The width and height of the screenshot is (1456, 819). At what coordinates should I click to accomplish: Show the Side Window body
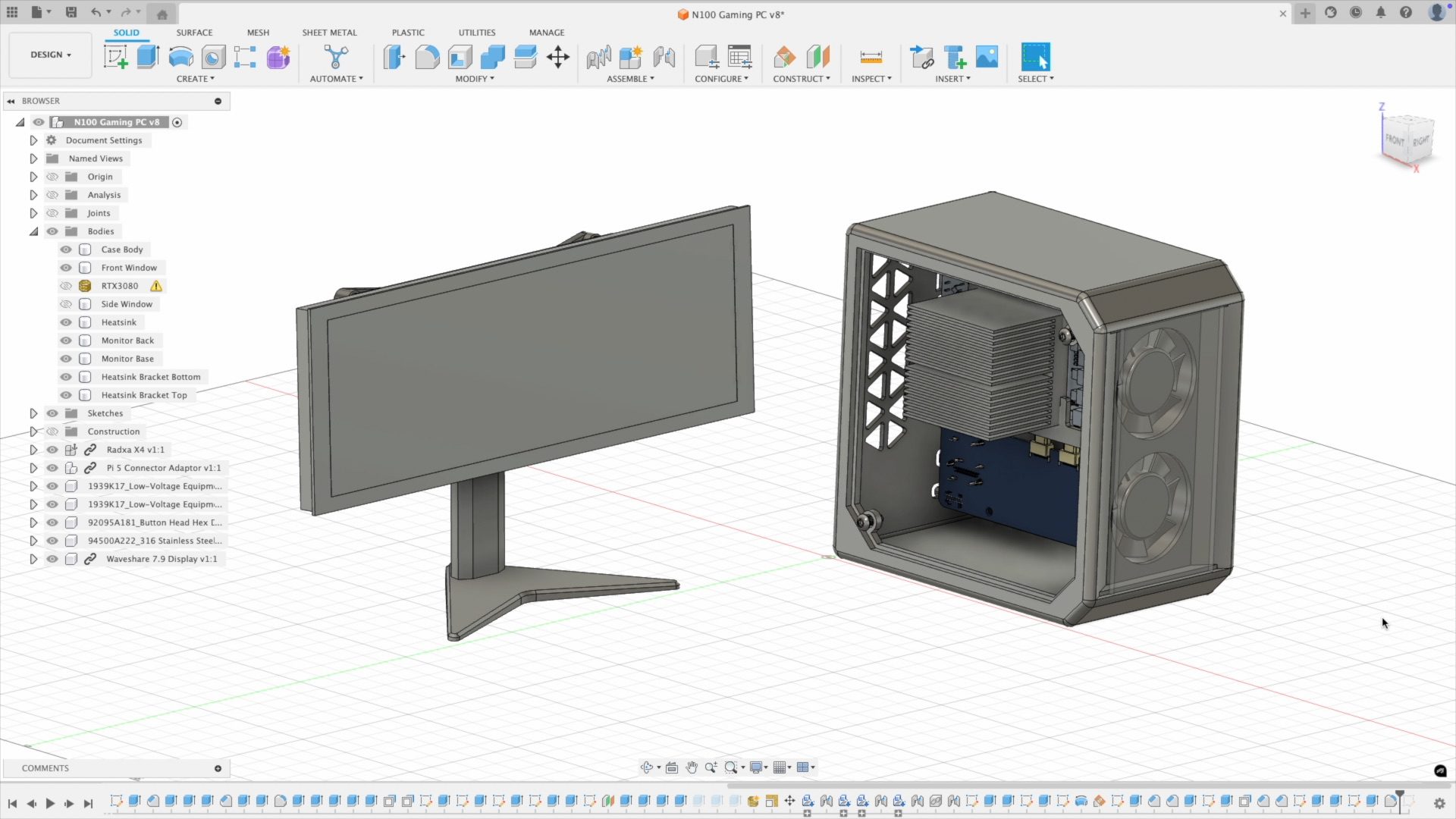(66, 304)
